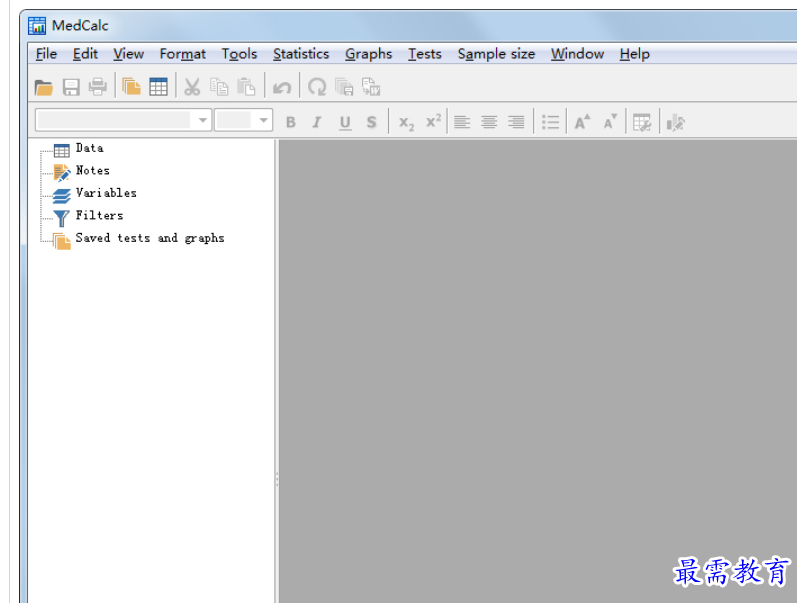Decrease font size
The image size is (797, 603).
click(610, 122)
